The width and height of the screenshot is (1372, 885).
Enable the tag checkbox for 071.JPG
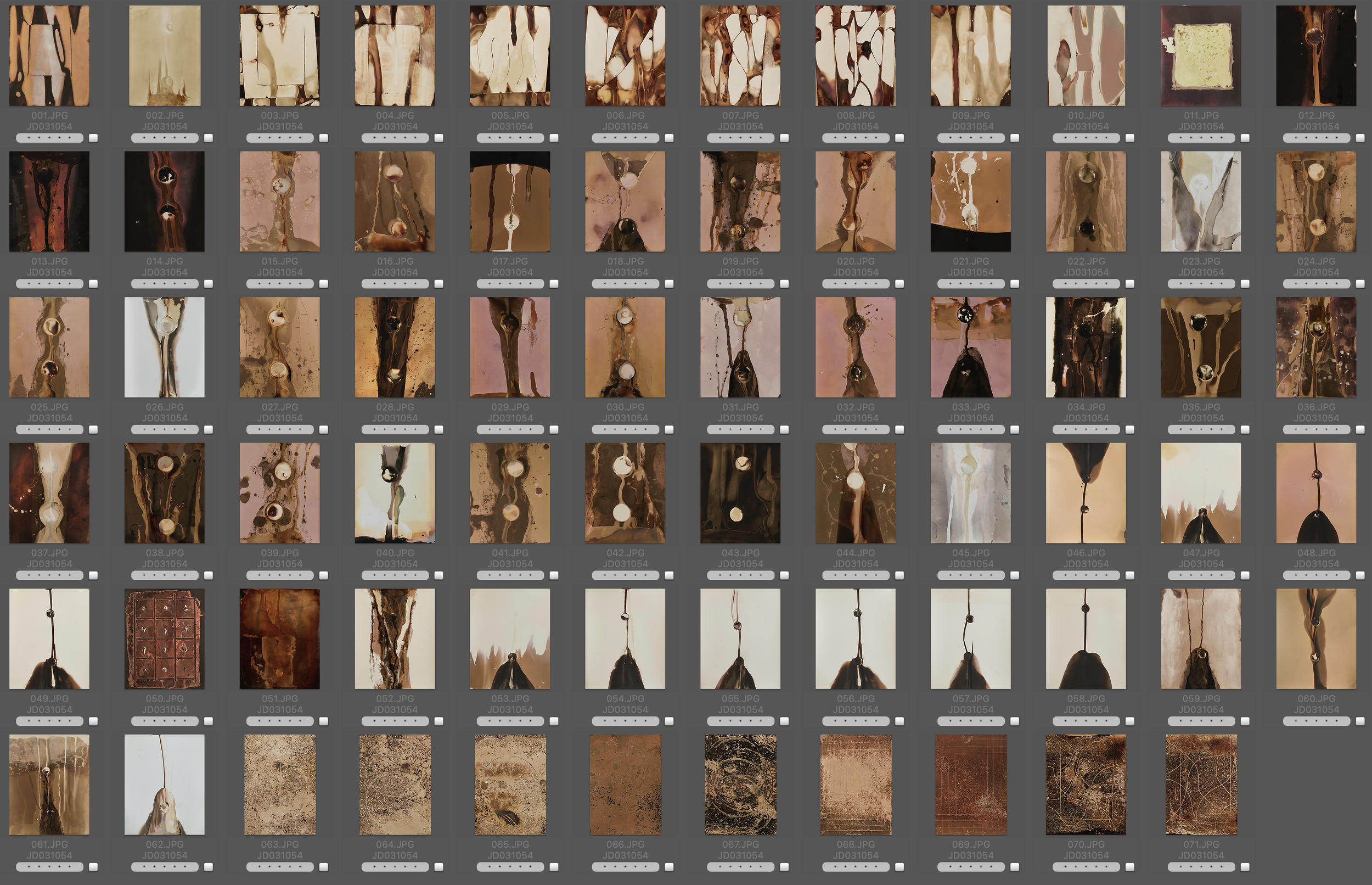1245,867
